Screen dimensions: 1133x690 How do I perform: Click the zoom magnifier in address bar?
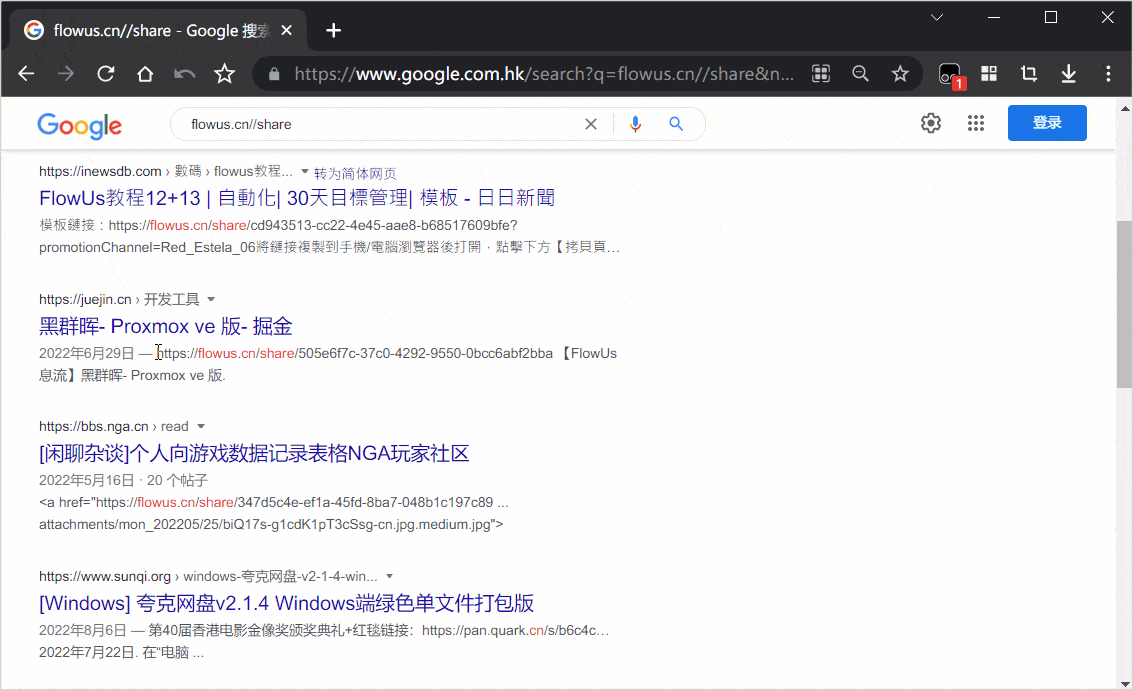[860, 74]
